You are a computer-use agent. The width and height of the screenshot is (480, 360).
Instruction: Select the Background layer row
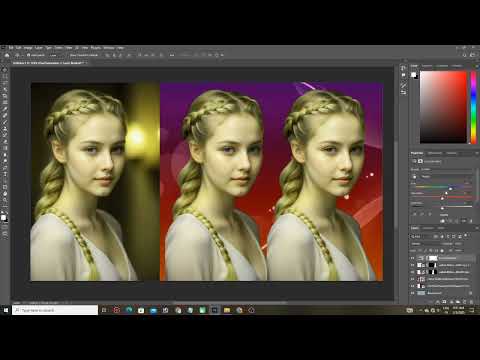[x=443, y=293]
